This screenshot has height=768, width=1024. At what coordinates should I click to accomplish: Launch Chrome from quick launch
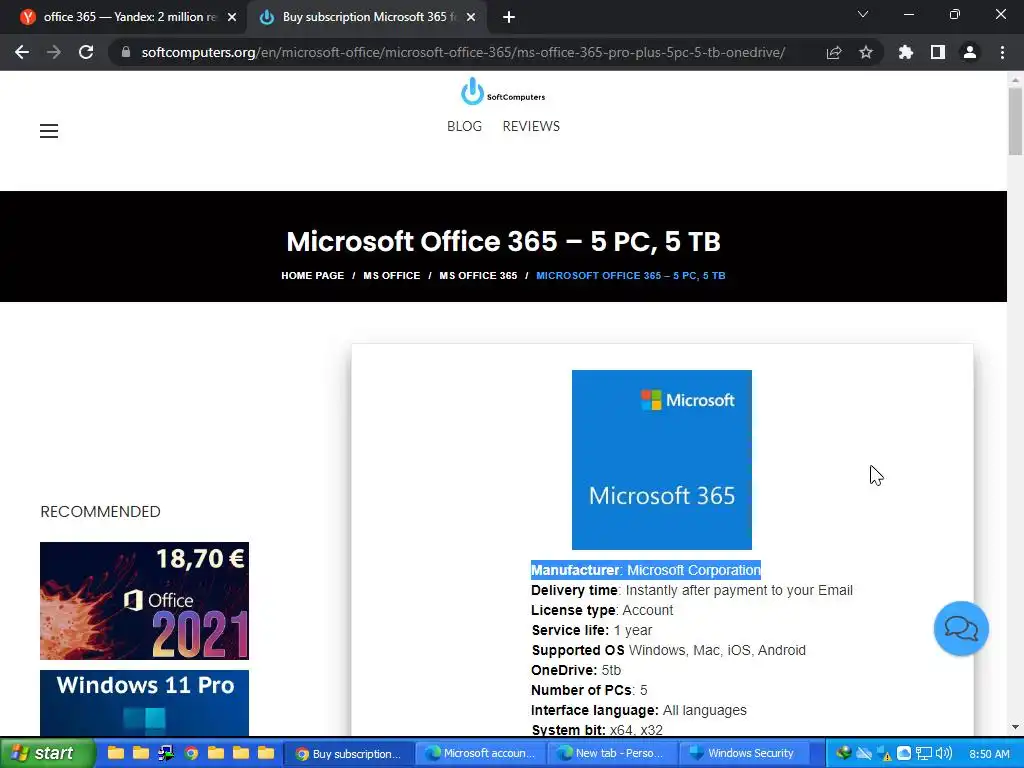[x=191, y=753]
